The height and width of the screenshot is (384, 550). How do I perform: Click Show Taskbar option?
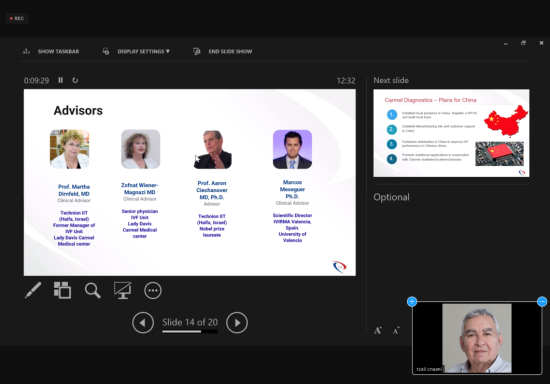click(51, 52)
